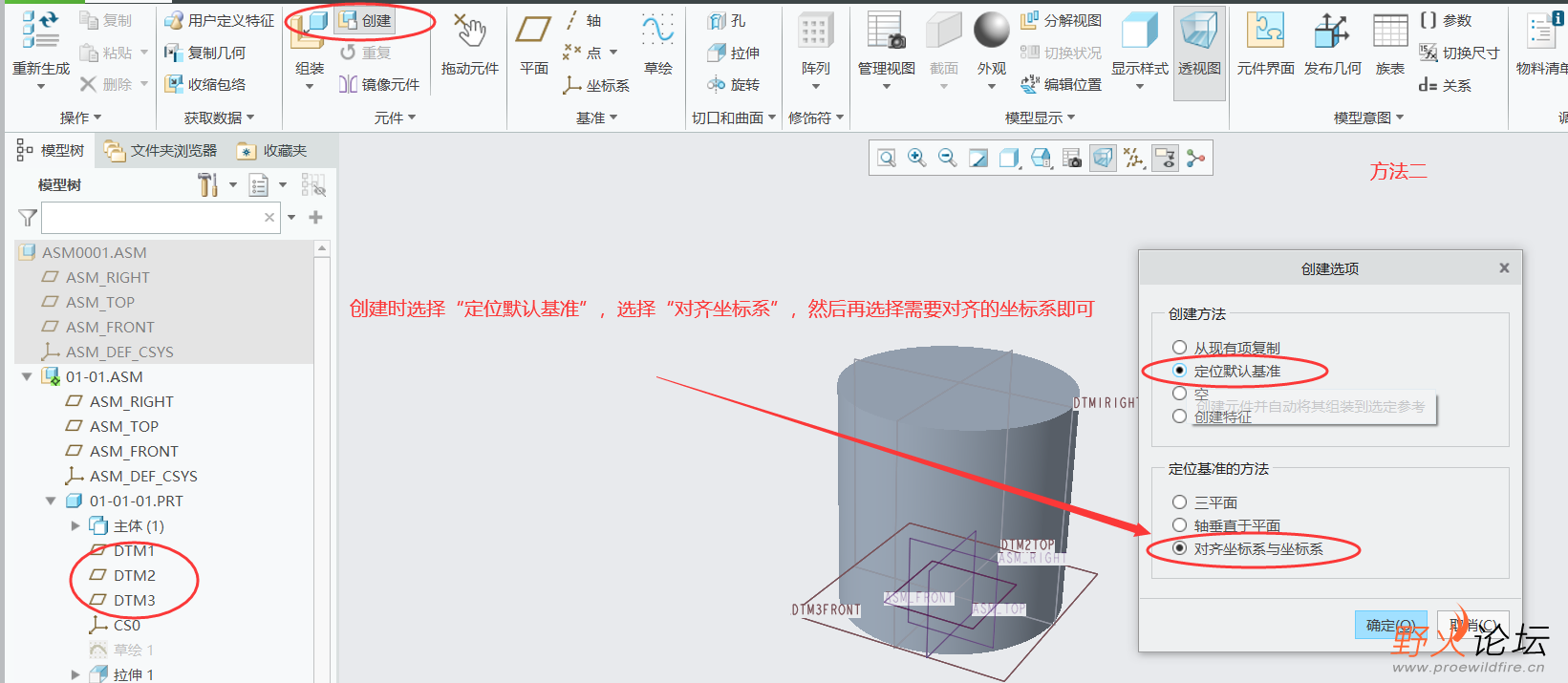Create a Coordinate System (坐标系)
The width and height of the screenshot is (1568, 683).
click(596, 85)
